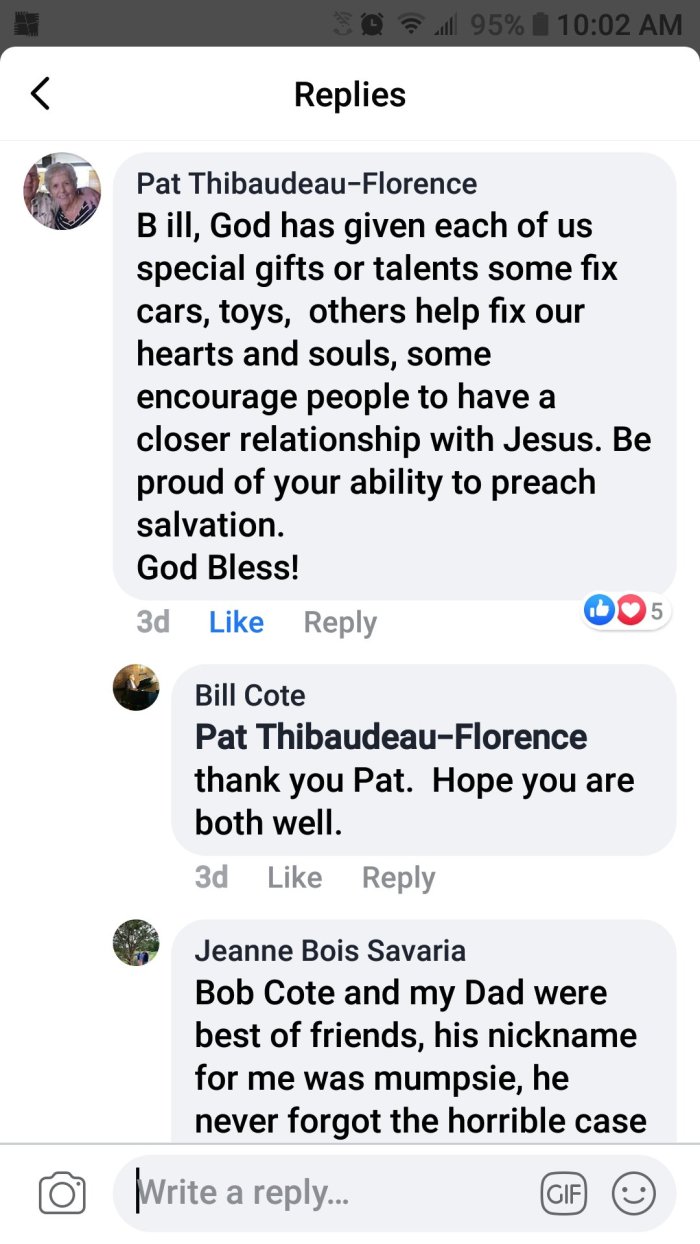Open the camera icon to attach photo
Screen dimensions: 700x1244
click(x=62, y=1194)
